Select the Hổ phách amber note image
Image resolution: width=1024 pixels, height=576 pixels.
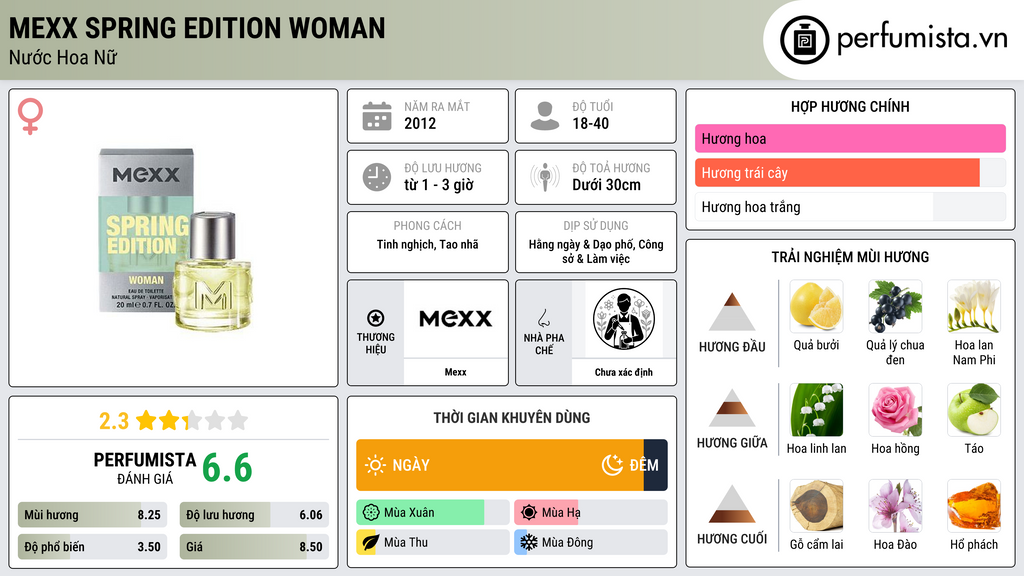coord(974,505)
